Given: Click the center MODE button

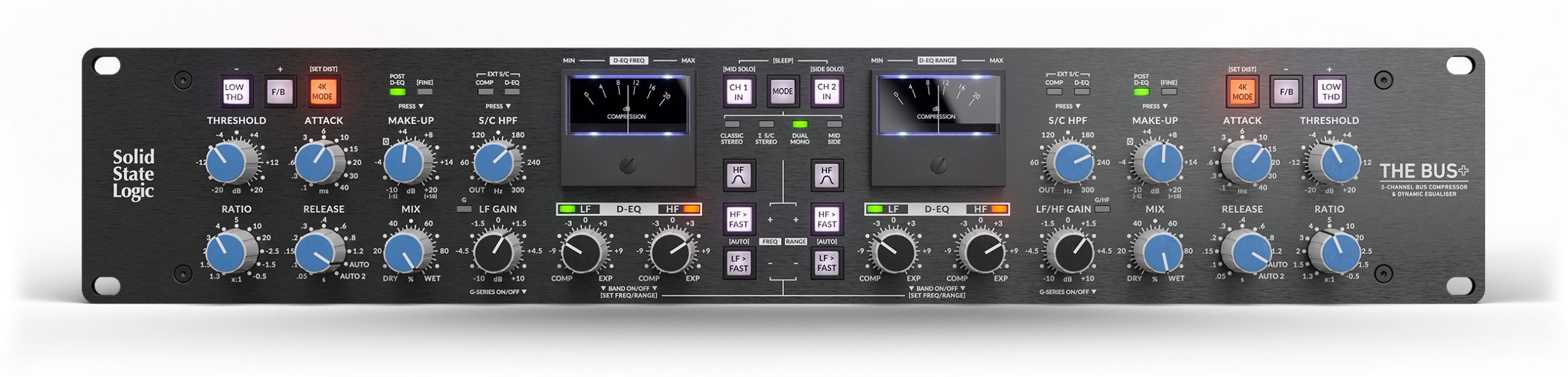Looking at the screenshot, I should point(783,92).
